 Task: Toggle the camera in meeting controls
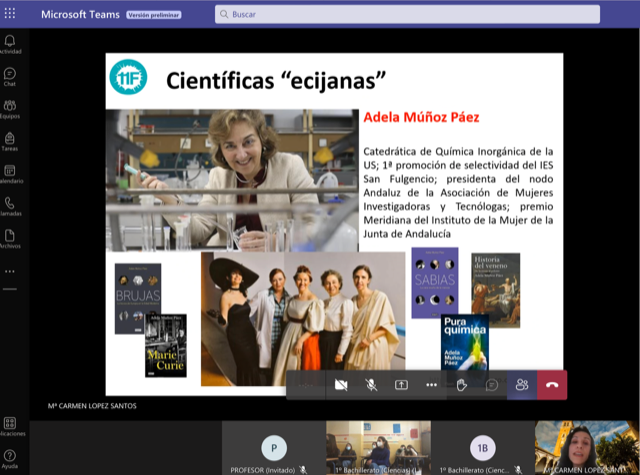tap(341, 385)
